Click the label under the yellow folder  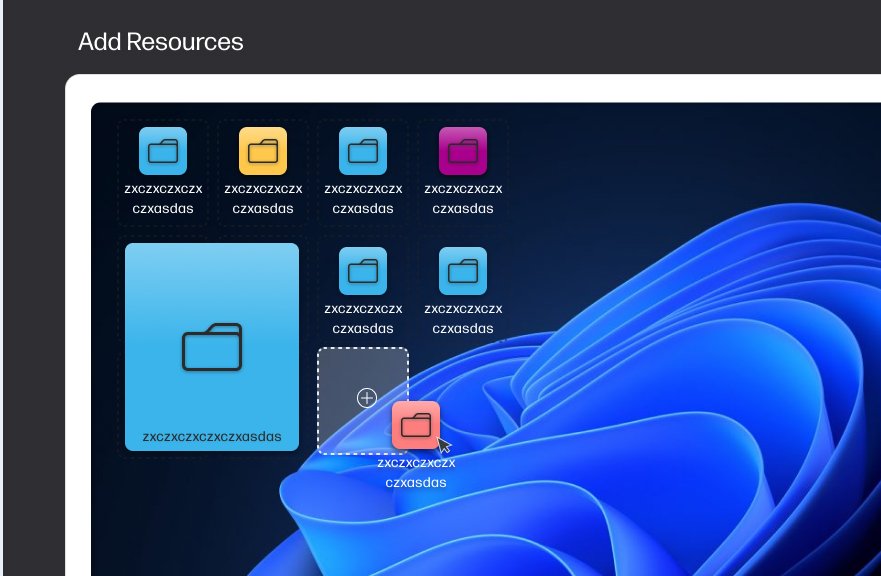point(263,198)
